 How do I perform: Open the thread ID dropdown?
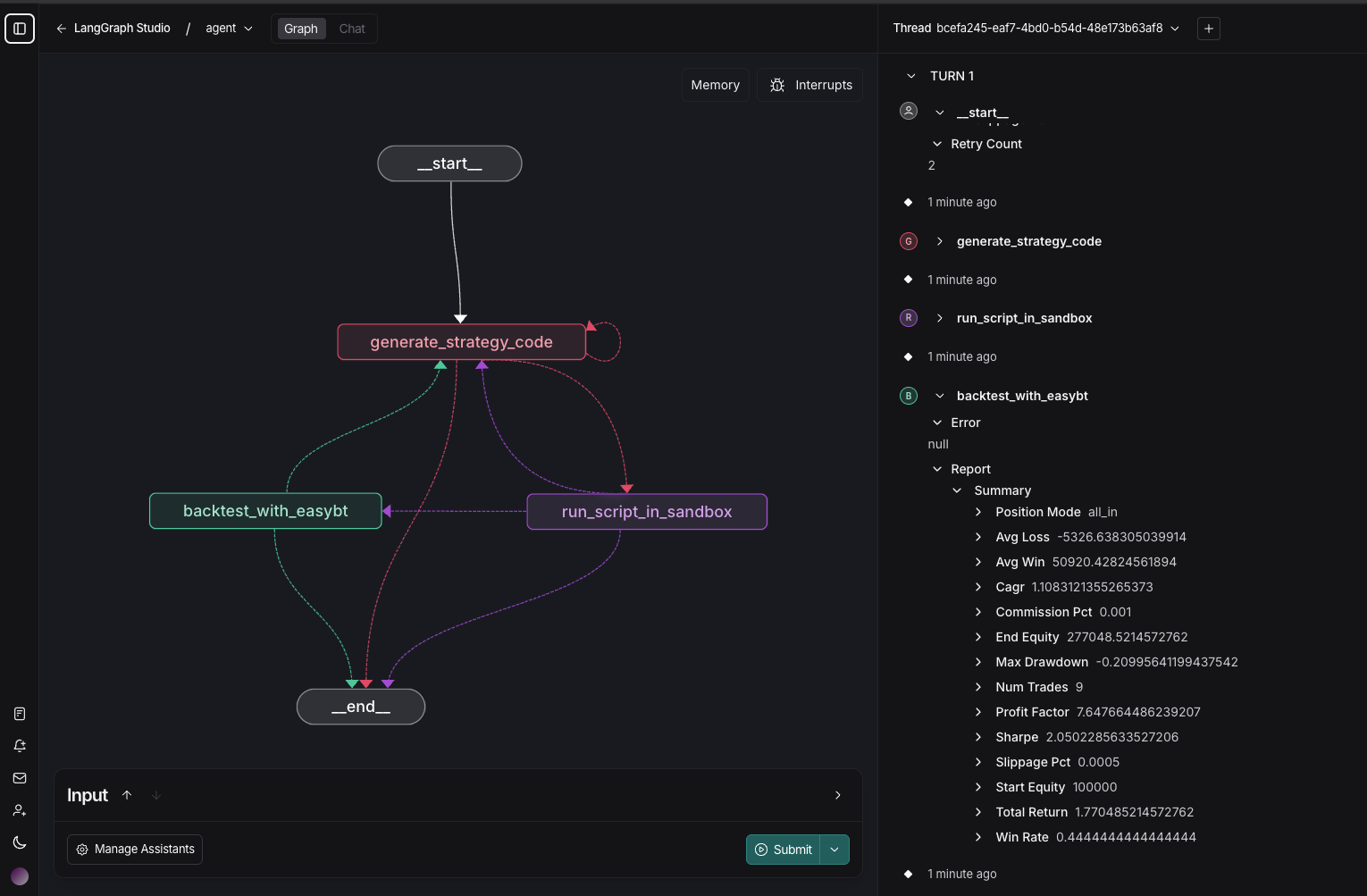(x=1174, y=29)
